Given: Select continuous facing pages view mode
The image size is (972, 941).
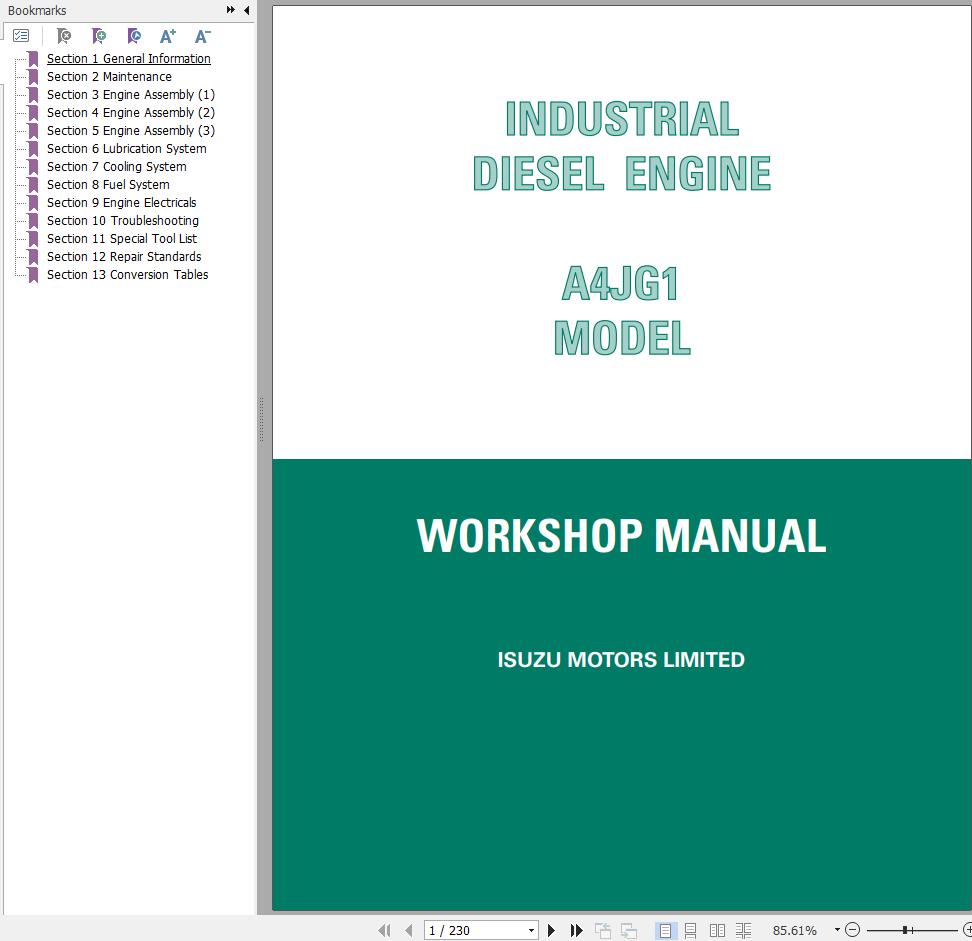Looking at the screenshot, I should [743, 930].
